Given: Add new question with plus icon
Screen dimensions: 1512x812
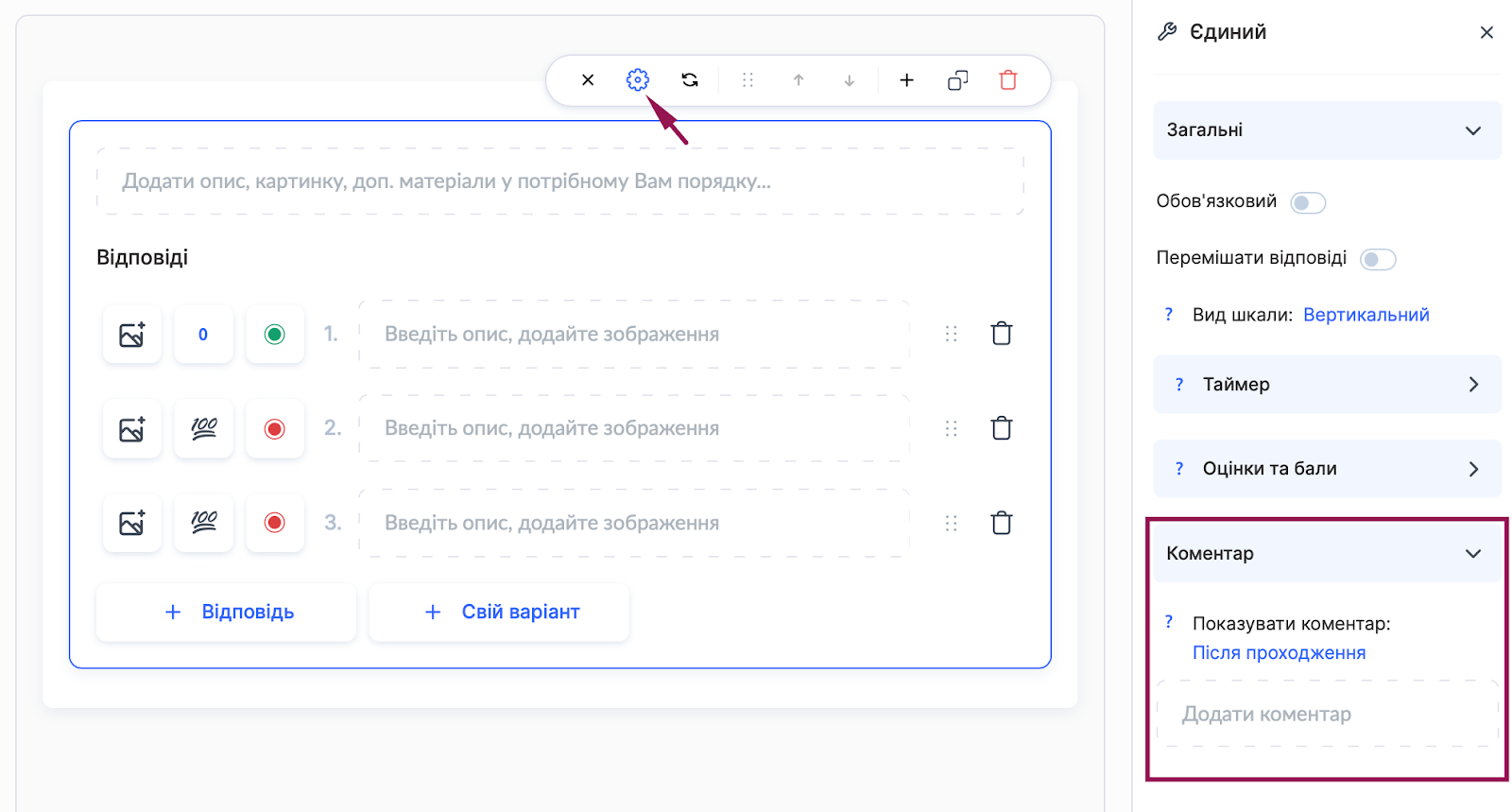Looking at the screenshot, I should [x=906, y=80].
